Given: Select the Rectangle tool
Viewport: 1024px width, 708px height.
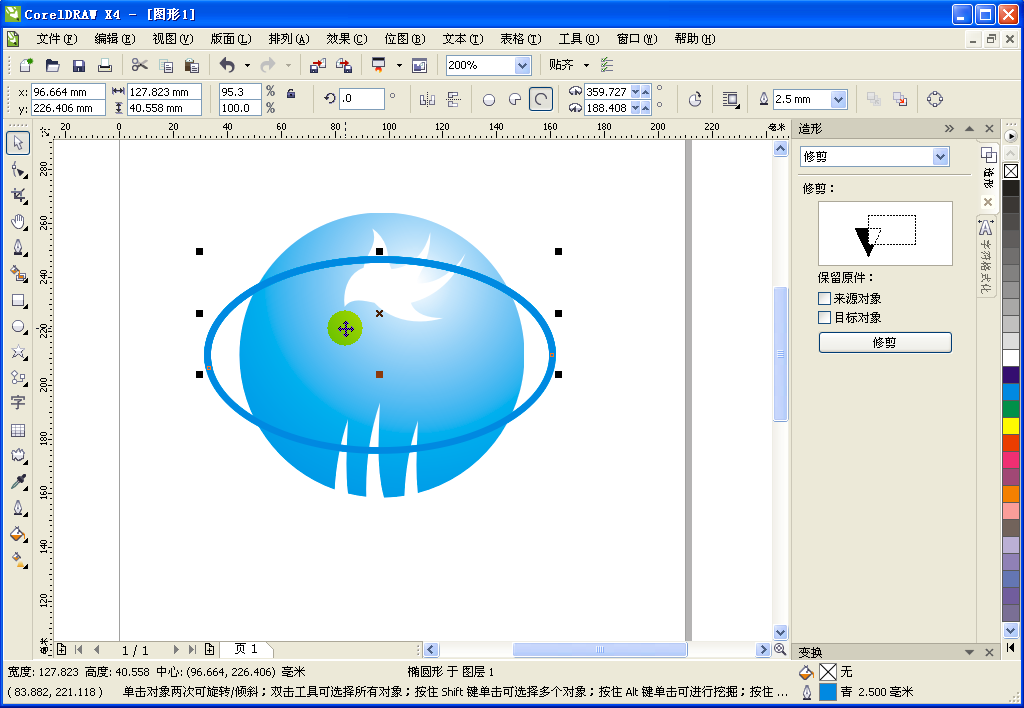Looking at the screenshot, I should (18, 300).
